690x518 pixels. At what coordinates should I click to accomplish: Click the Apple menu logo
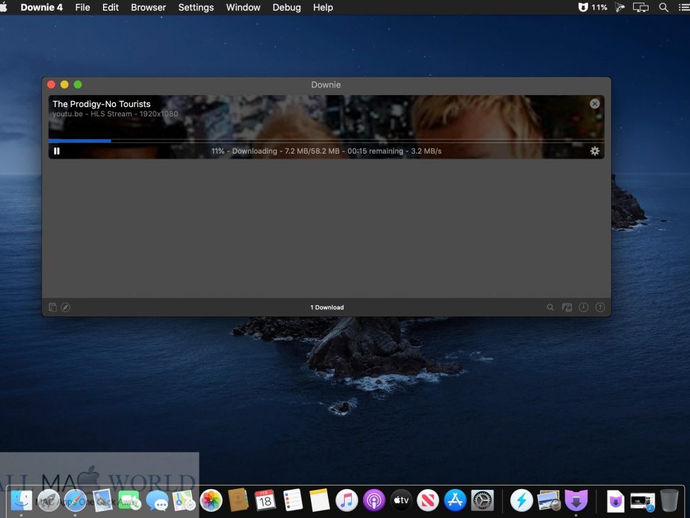(x=4, y=7)
